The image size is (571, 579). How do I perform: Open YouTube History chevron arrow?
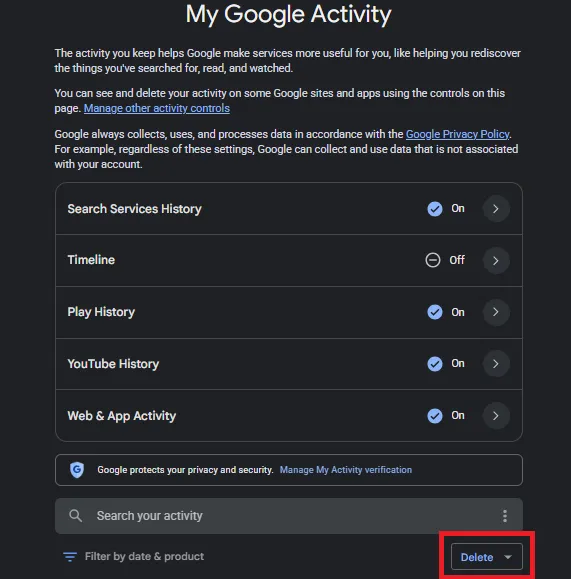[x=496, y=364]
